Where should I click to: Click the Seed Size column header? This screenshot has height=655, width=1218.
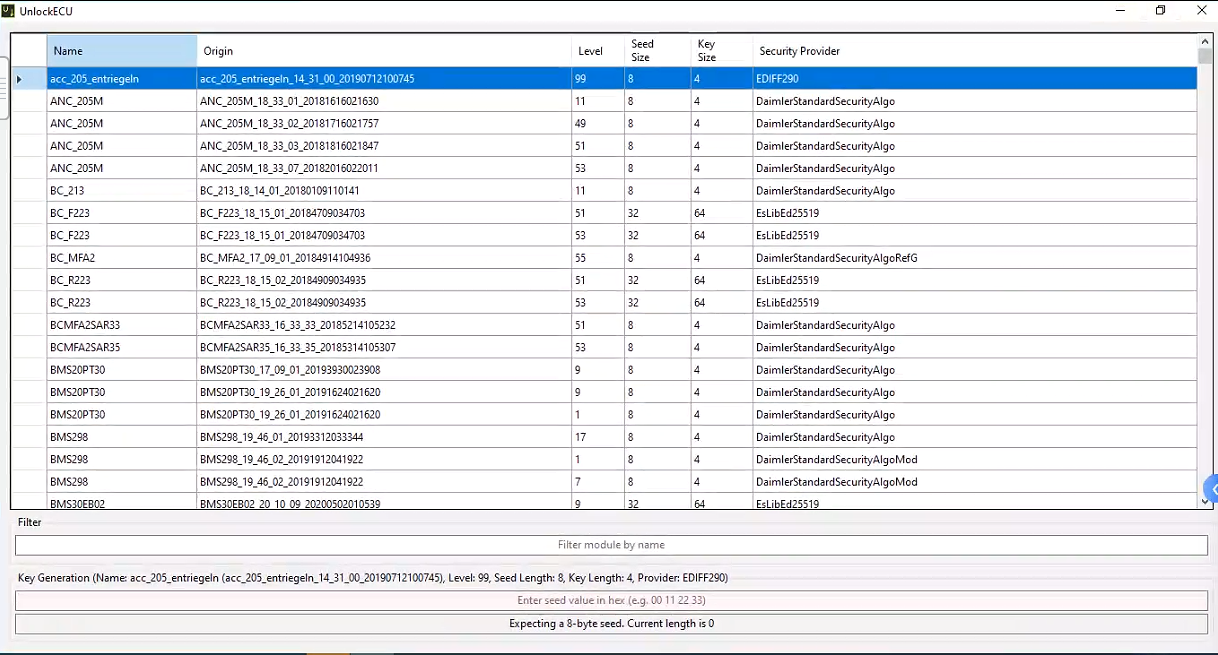pyautogui.click(x=656, y=51)
